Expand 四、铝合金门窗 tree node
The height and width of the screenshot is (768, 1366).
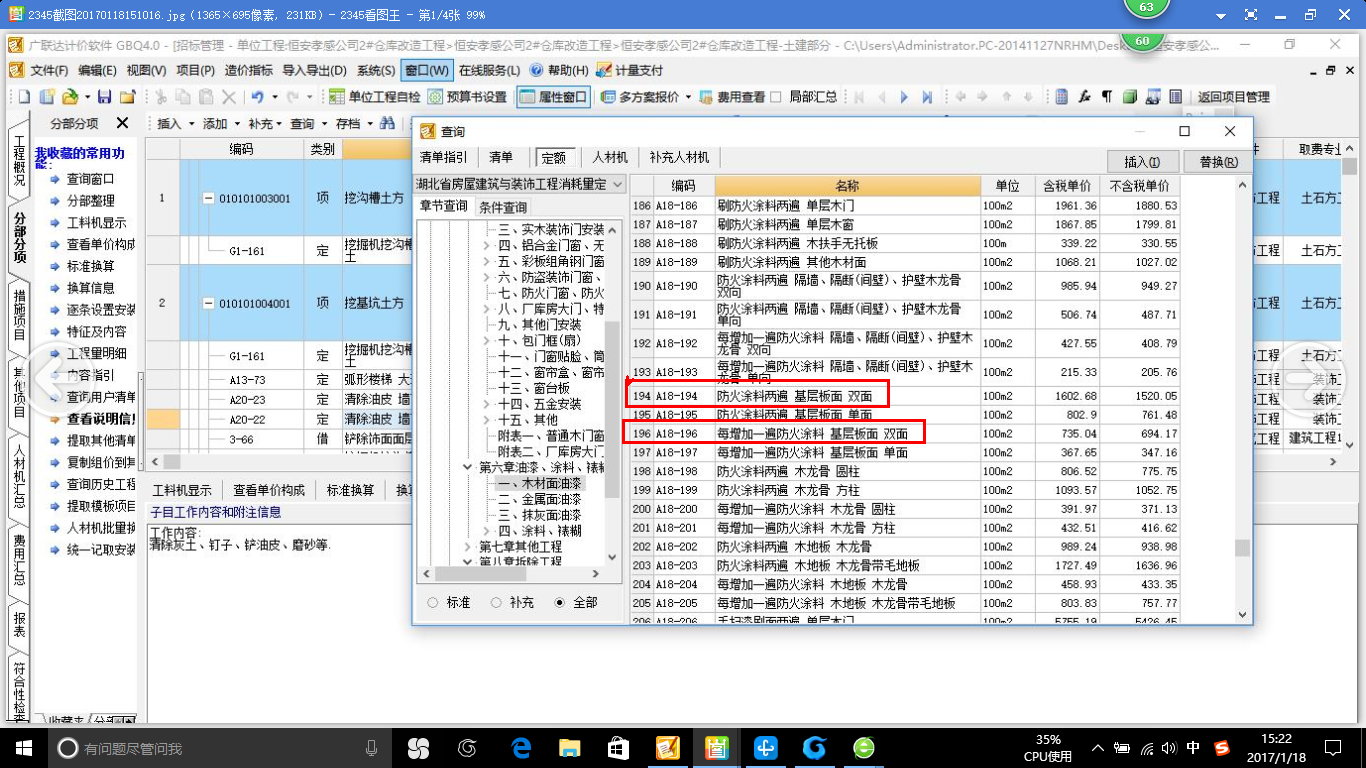(488, 245)
